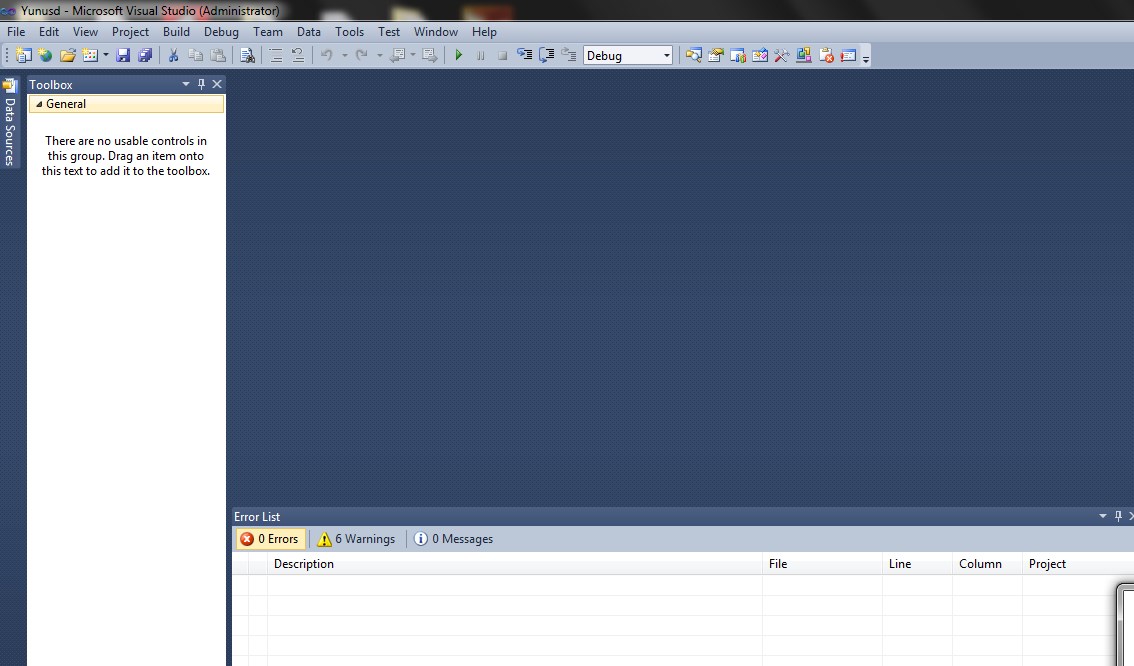Screen dimensions: 1134x666
Task: Open the Window menu
Action: coord(435,32)
